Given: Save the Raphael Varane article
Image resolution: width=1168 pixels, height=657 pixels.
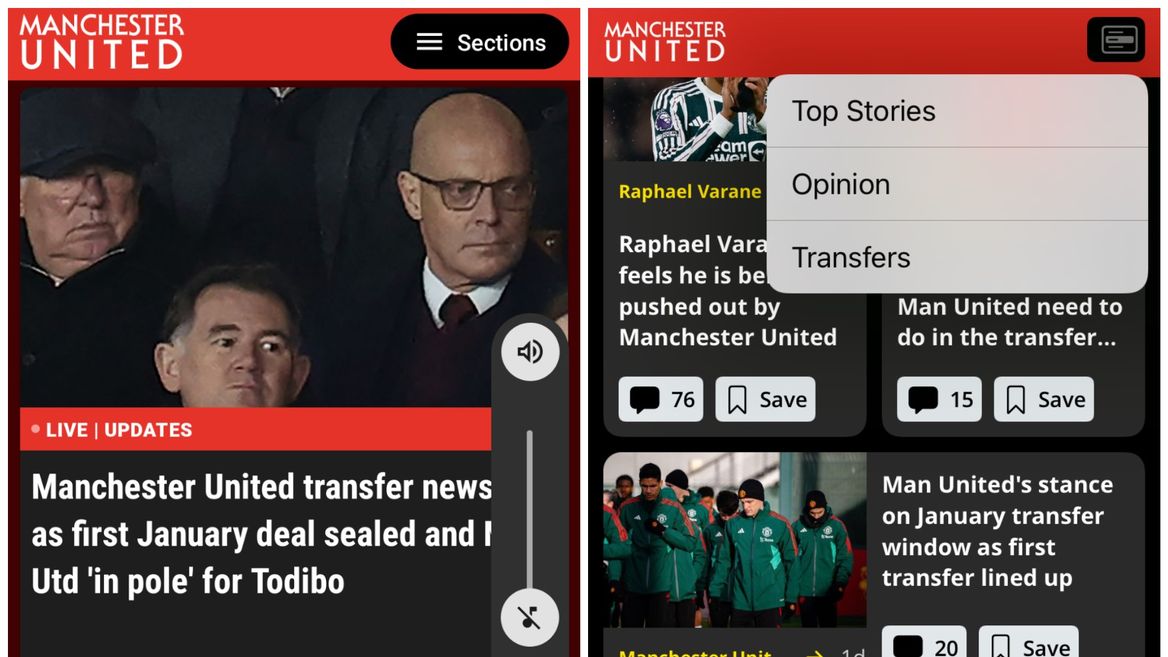Looking at the screenshot, I should (766, 399).
